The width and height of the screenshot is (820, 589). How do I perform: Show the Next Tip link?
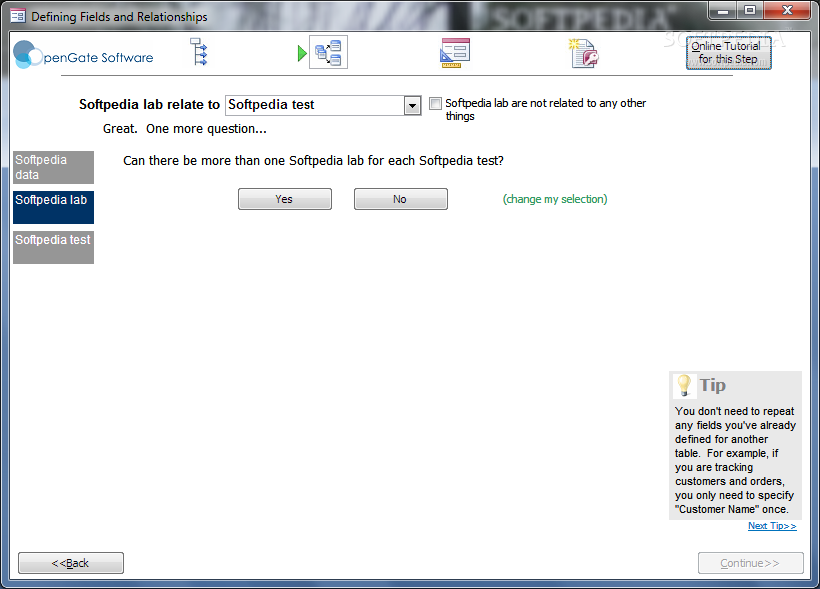[x=772, y=526]
